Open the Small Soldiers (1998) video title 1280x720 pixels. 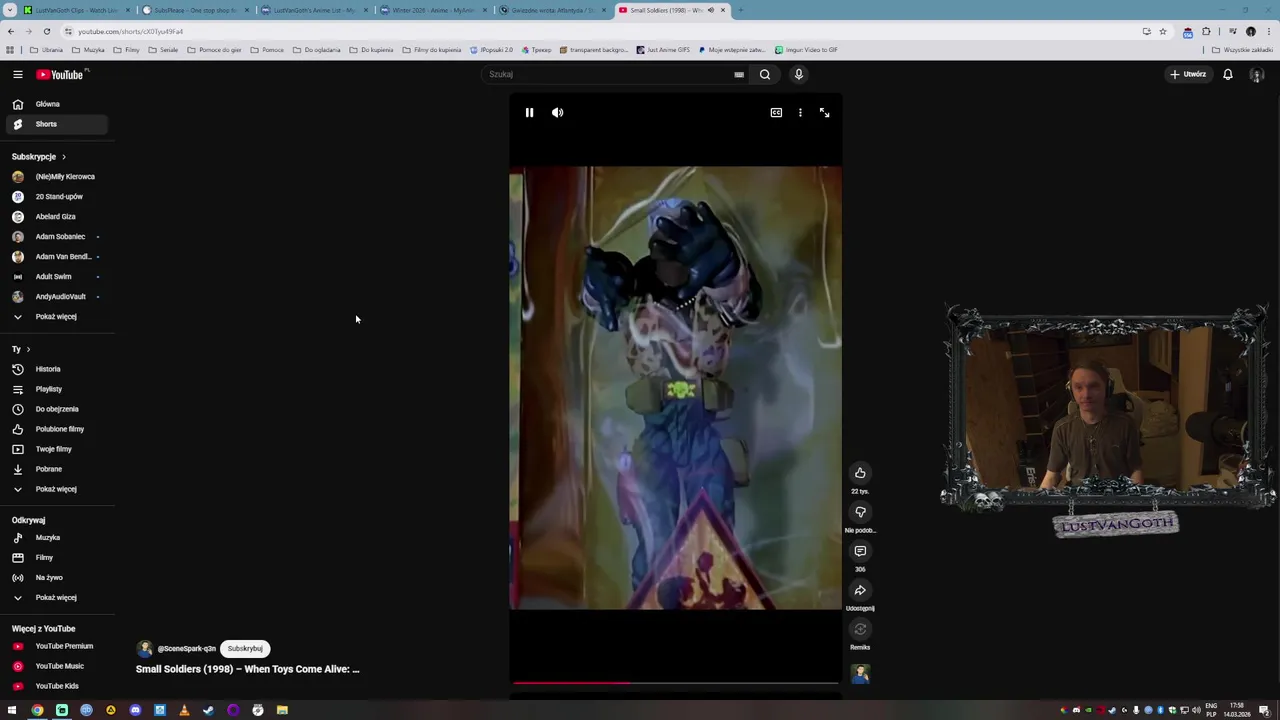click(x=247, y=669)
